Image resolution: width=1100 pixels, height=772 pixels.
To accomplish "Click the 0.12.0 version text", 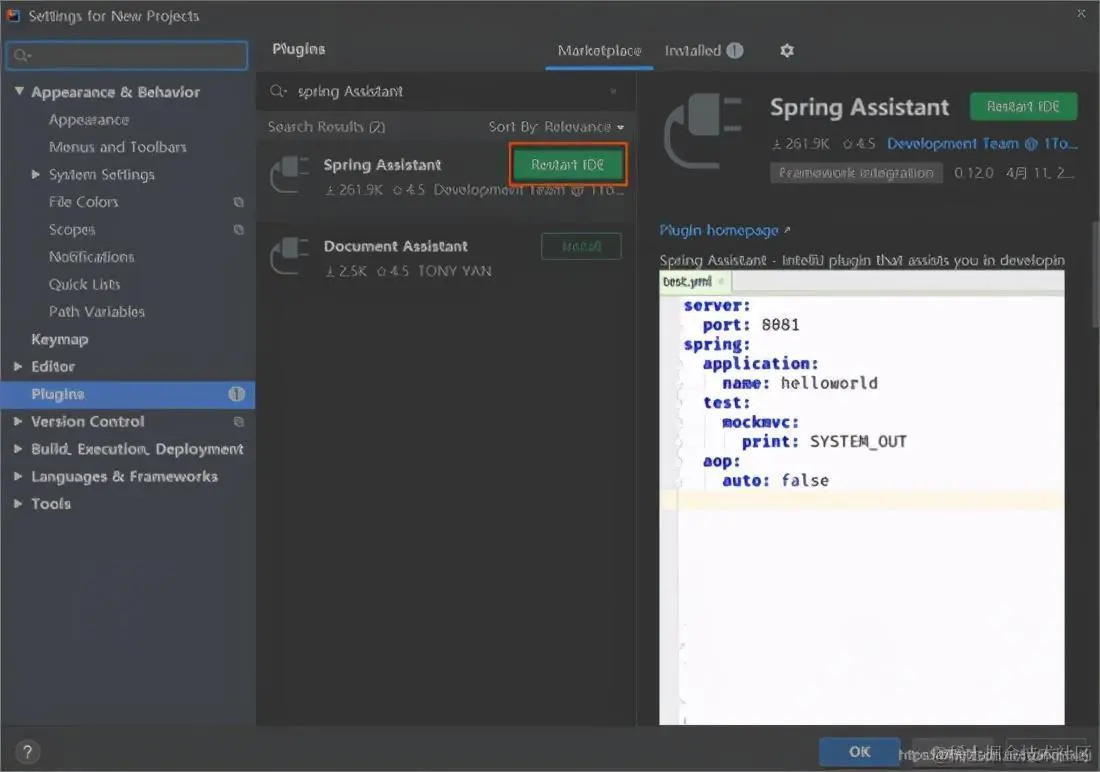I will pos(974,173).
